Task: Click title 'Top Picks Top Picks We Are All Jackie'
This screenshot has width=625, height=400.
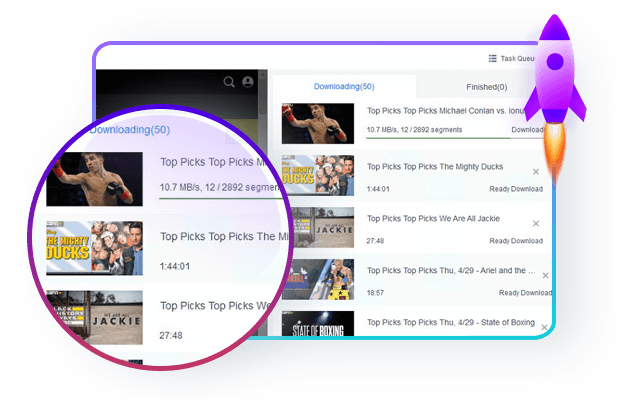Action: click(433, 218)
